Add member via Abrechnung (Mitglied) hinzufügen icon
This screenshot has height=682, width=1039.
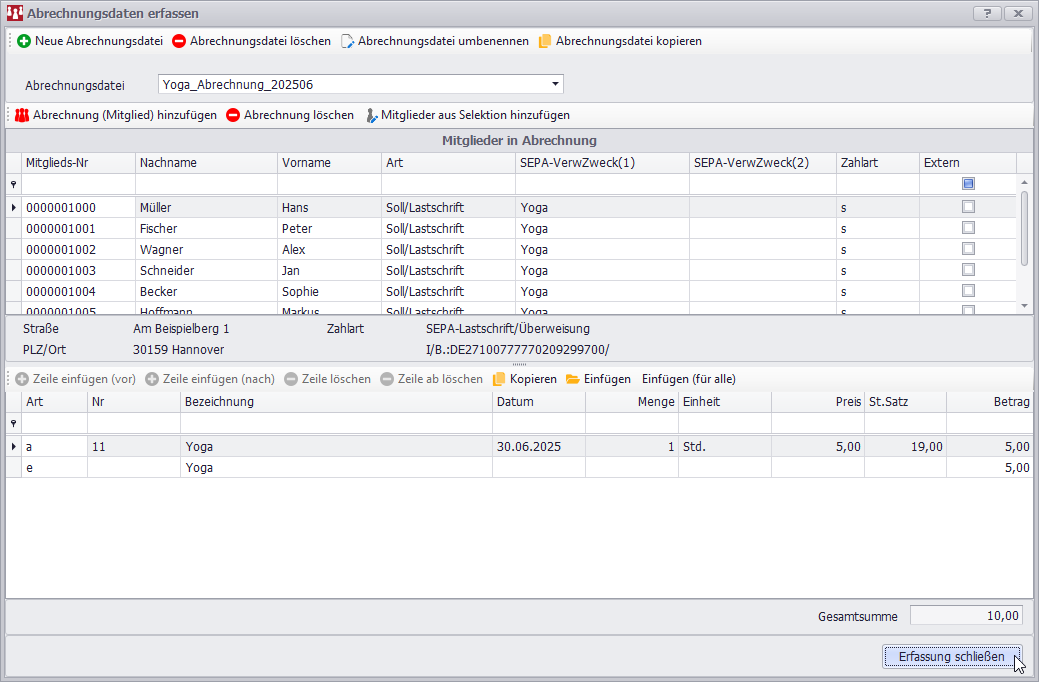[22, 115]
